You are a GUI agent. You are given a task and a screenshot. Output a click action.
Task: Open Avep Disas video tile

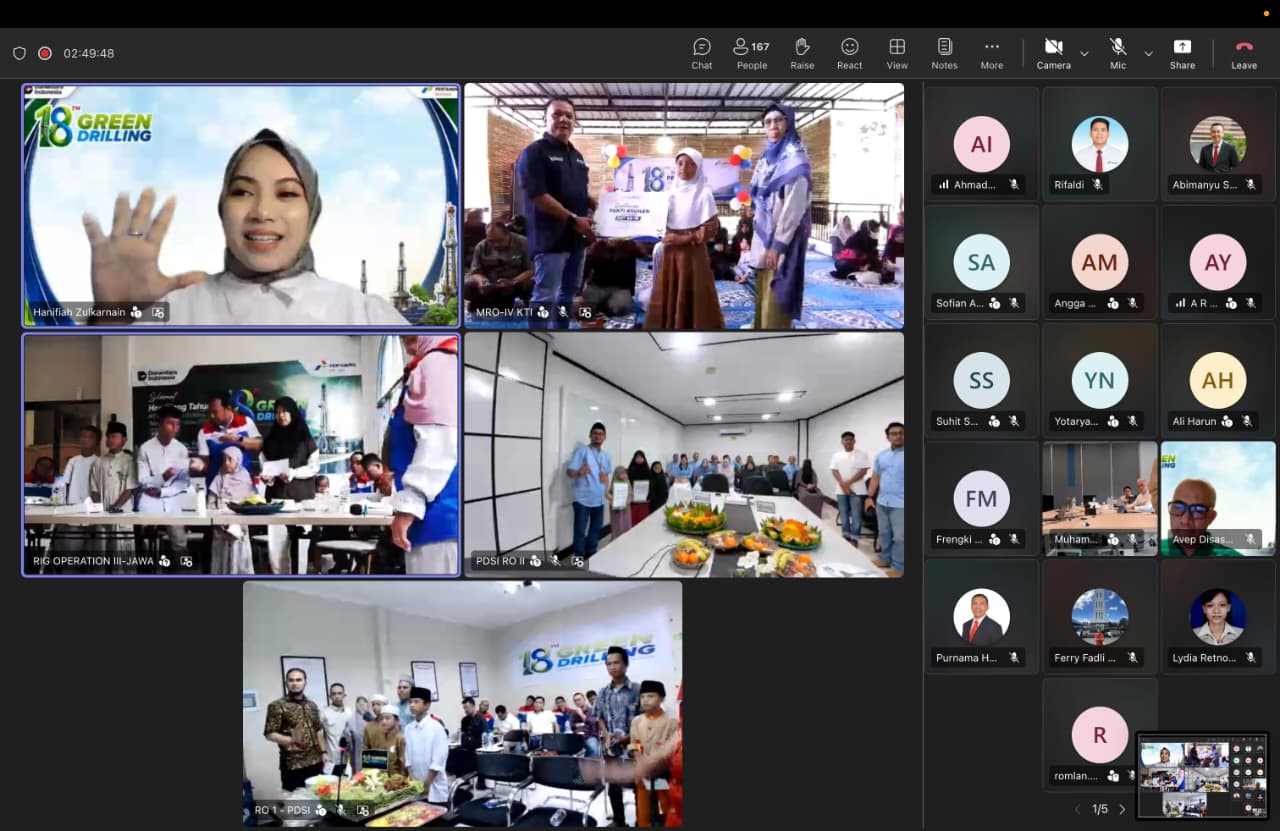1218,498
